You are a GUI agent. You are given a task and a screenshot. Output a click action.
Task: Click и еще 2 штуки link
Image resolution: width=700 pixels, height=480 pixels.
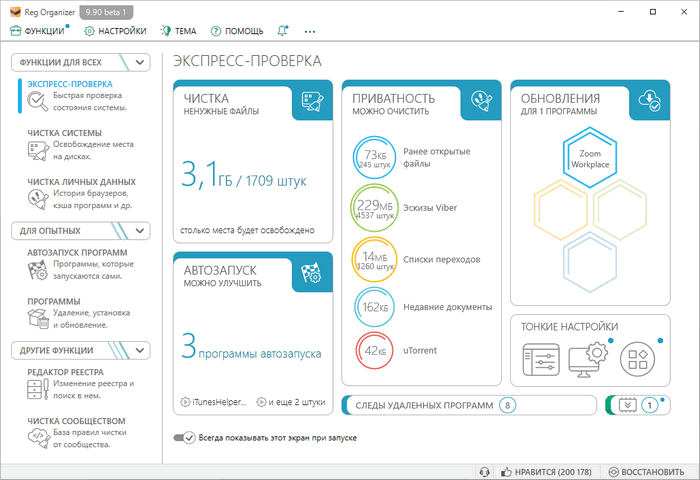point(291,402)
